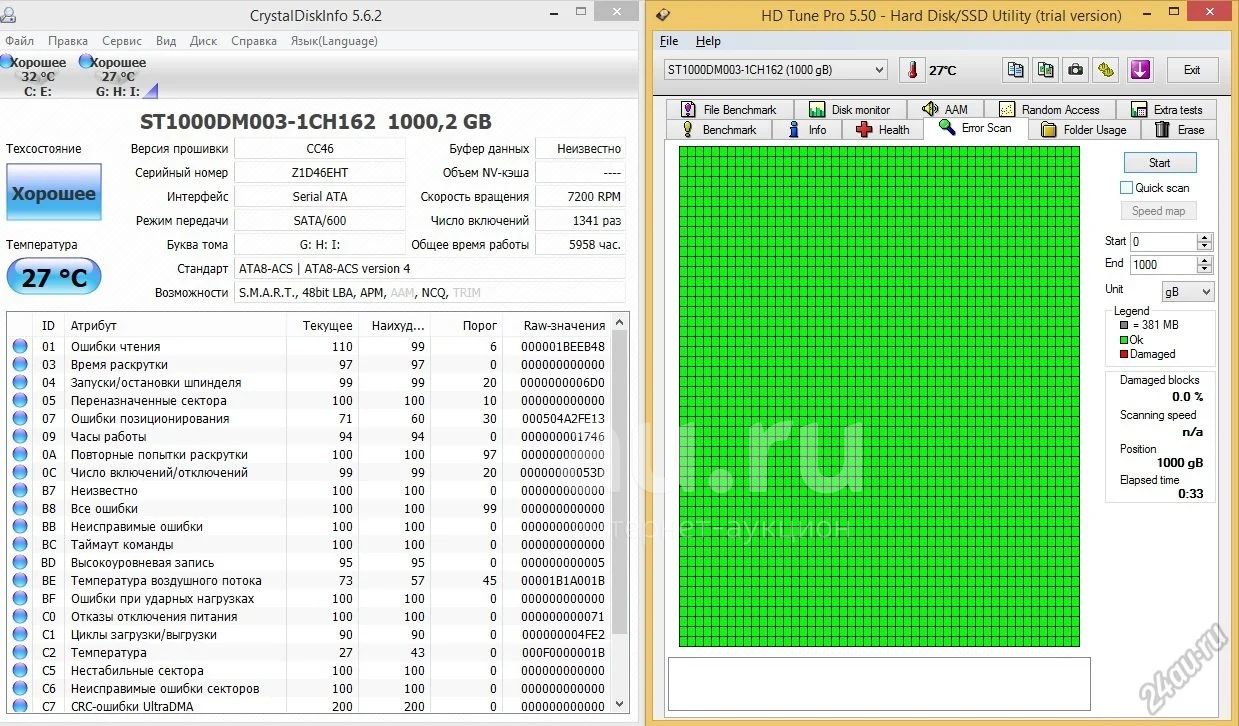Viewport: 1239px width, 726px height.
Task: Select the C: E: disk with 32 °C
Action: tap(35, 76)
